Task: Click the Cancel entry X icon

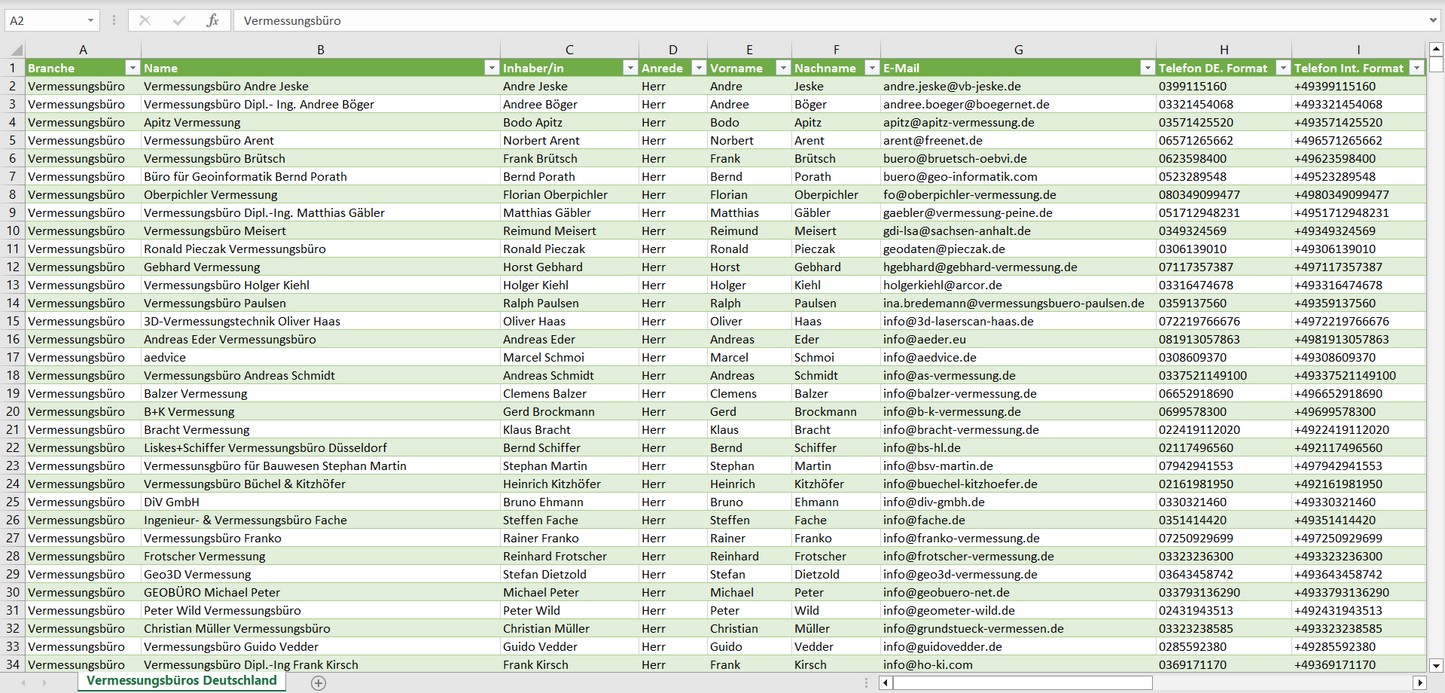Action: pos(145,20)
